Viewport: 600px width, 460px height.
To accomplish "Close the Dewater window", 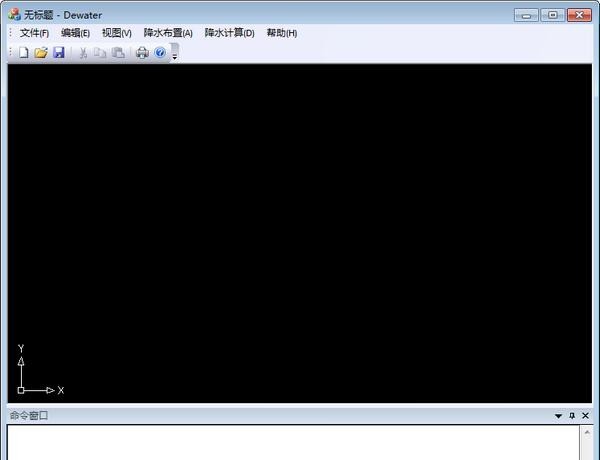I will coord(579,15).
